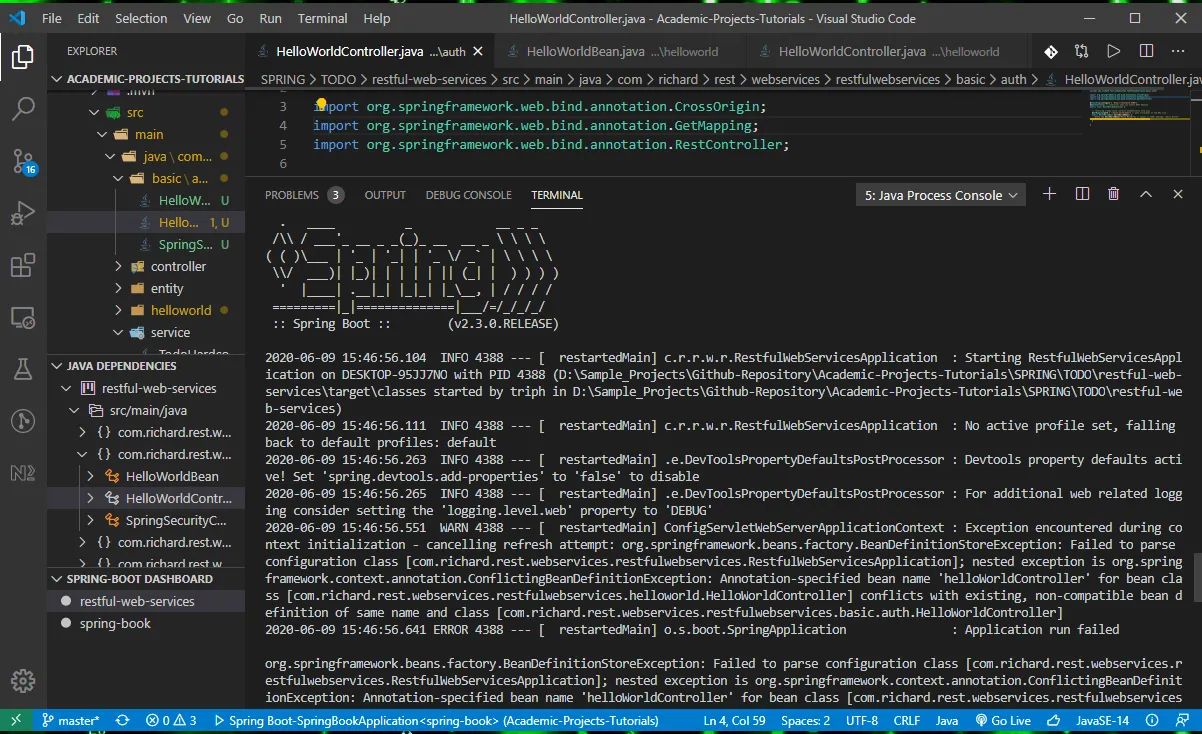
Task: Open the File menu
Action: click(52, 18)
